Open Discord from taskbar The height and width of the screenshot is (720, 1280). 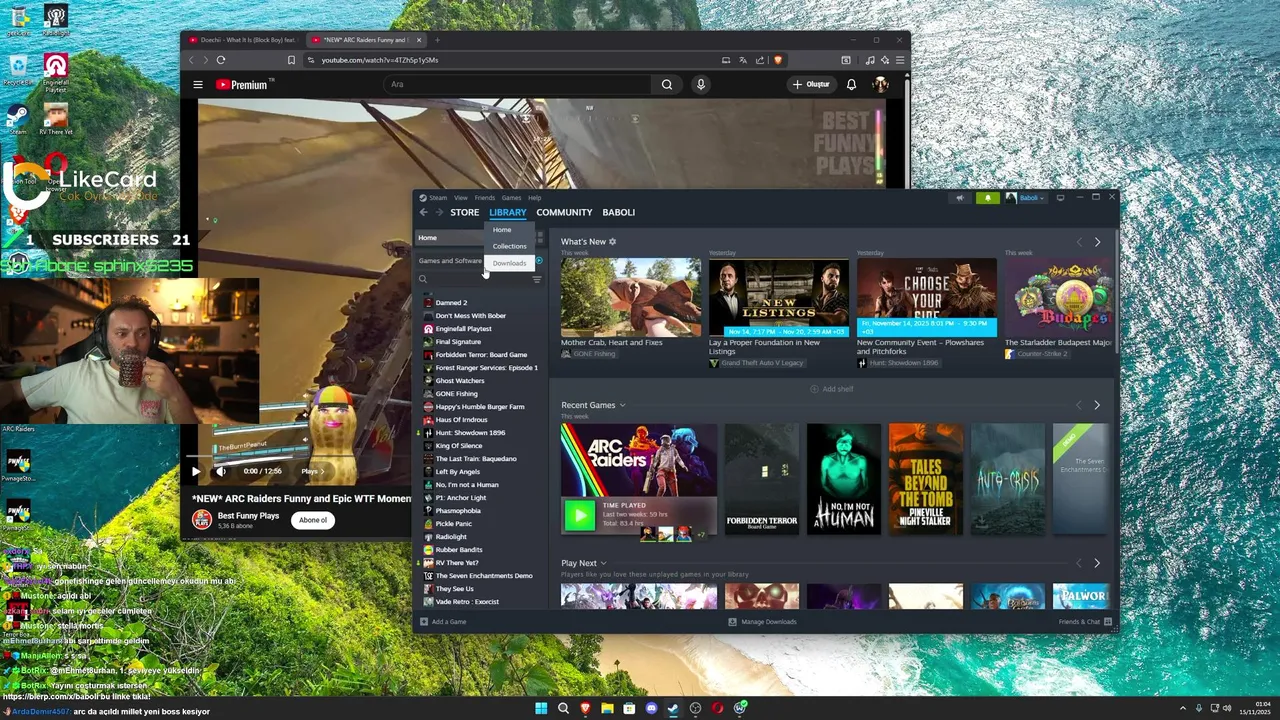[x=651, y=708]
